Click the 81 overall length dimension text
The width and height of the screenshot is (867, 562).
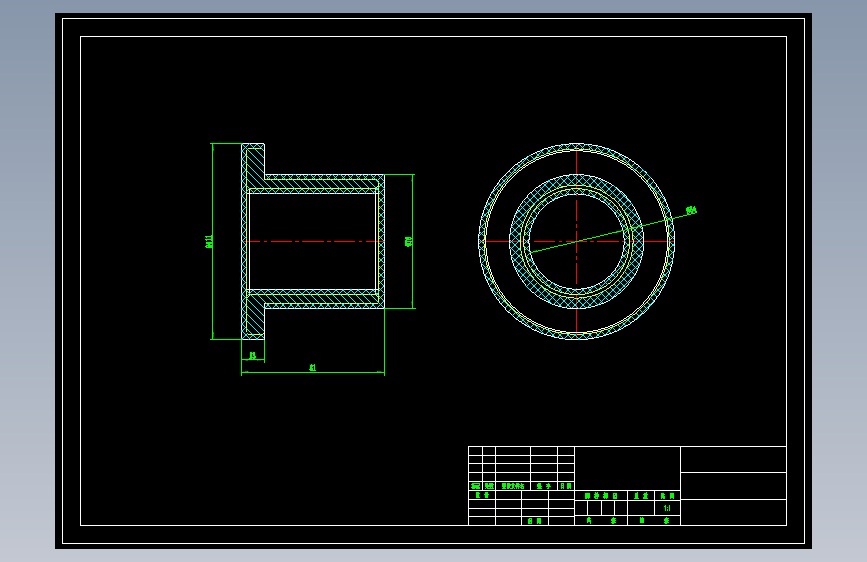pos(312,367)
